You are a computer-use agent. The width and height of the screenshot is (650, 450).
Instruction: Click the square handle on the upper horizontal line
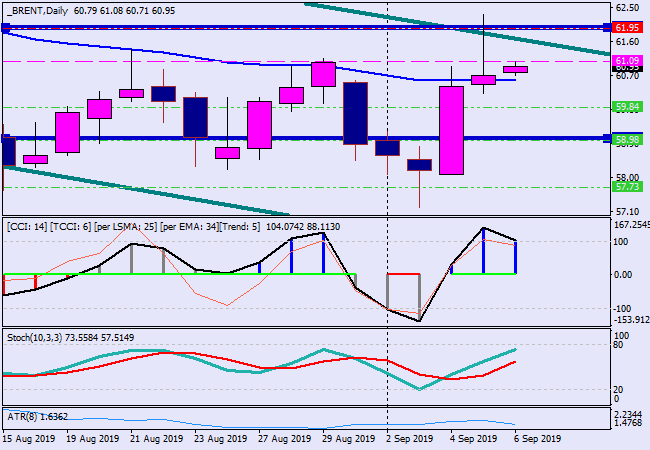[x=5, y=28]
